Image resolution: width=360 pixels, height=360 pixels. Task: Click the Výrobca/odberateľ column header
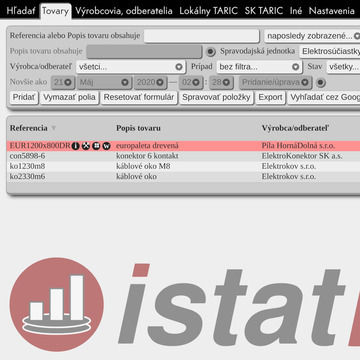point(295,128)
